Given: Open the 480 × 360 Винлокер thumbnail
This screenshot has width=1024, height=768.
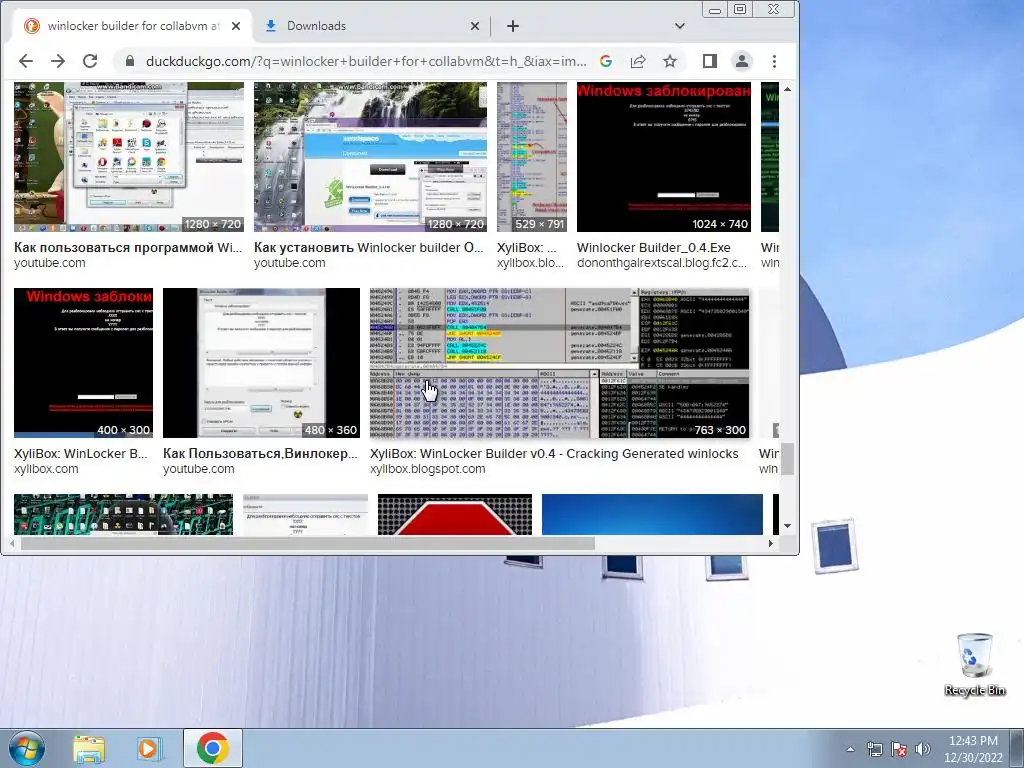Looking at the screenshot, I should pyautogui.click(x=261, y=362).
